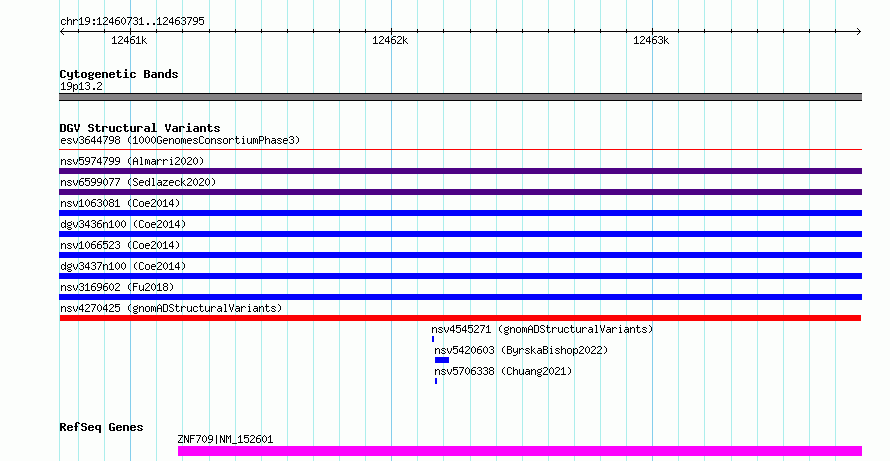Image resolution: width=890 pixels, height=461 pixels.
Task: Click the dgv3436n100 Coe2014 blue bar
Action: click(460, 234)
